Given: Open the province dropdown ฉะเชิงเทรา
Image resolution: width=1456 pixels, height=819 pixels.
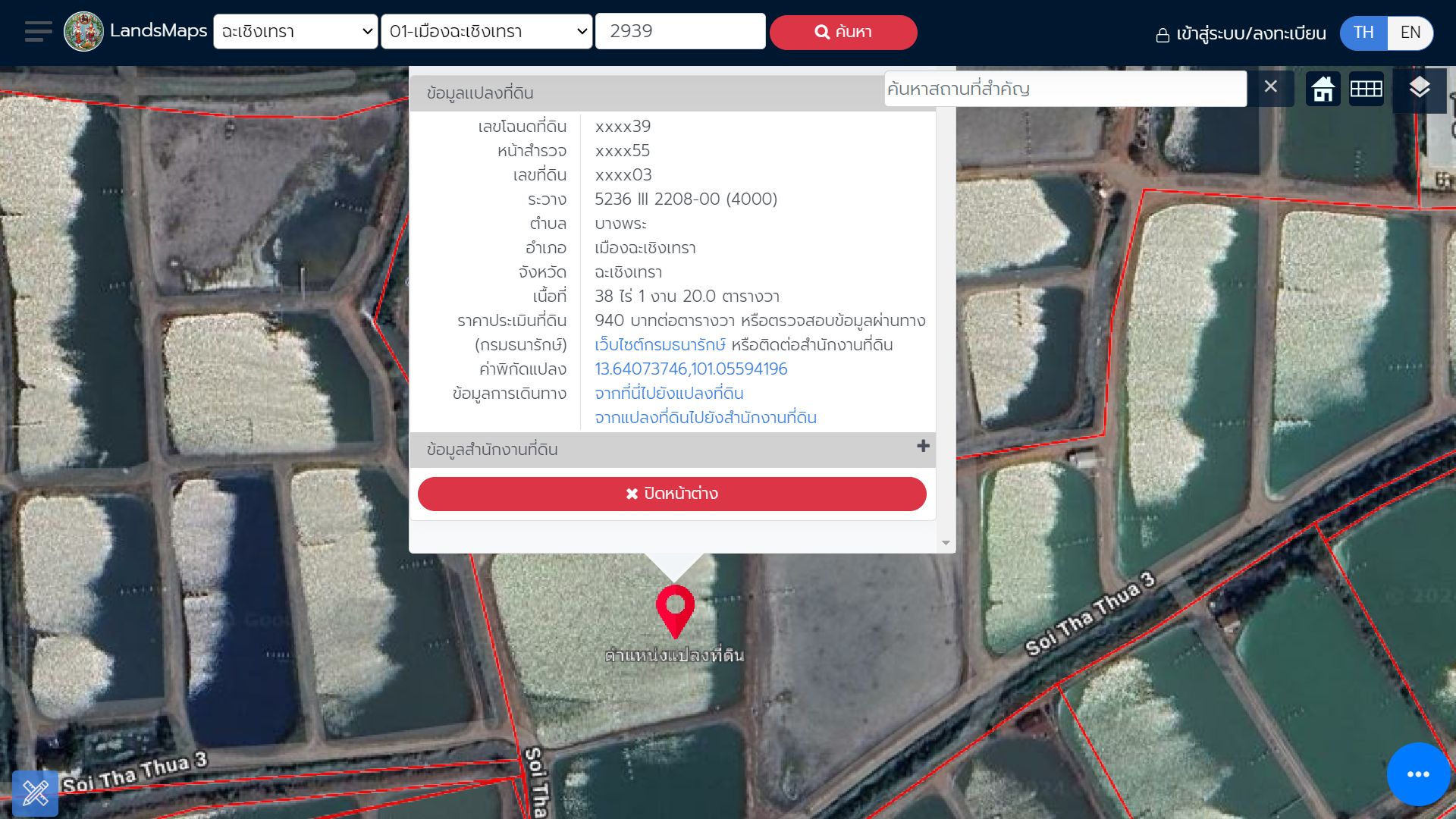Looking at the screenshot, I should click(x=296, y=32).
